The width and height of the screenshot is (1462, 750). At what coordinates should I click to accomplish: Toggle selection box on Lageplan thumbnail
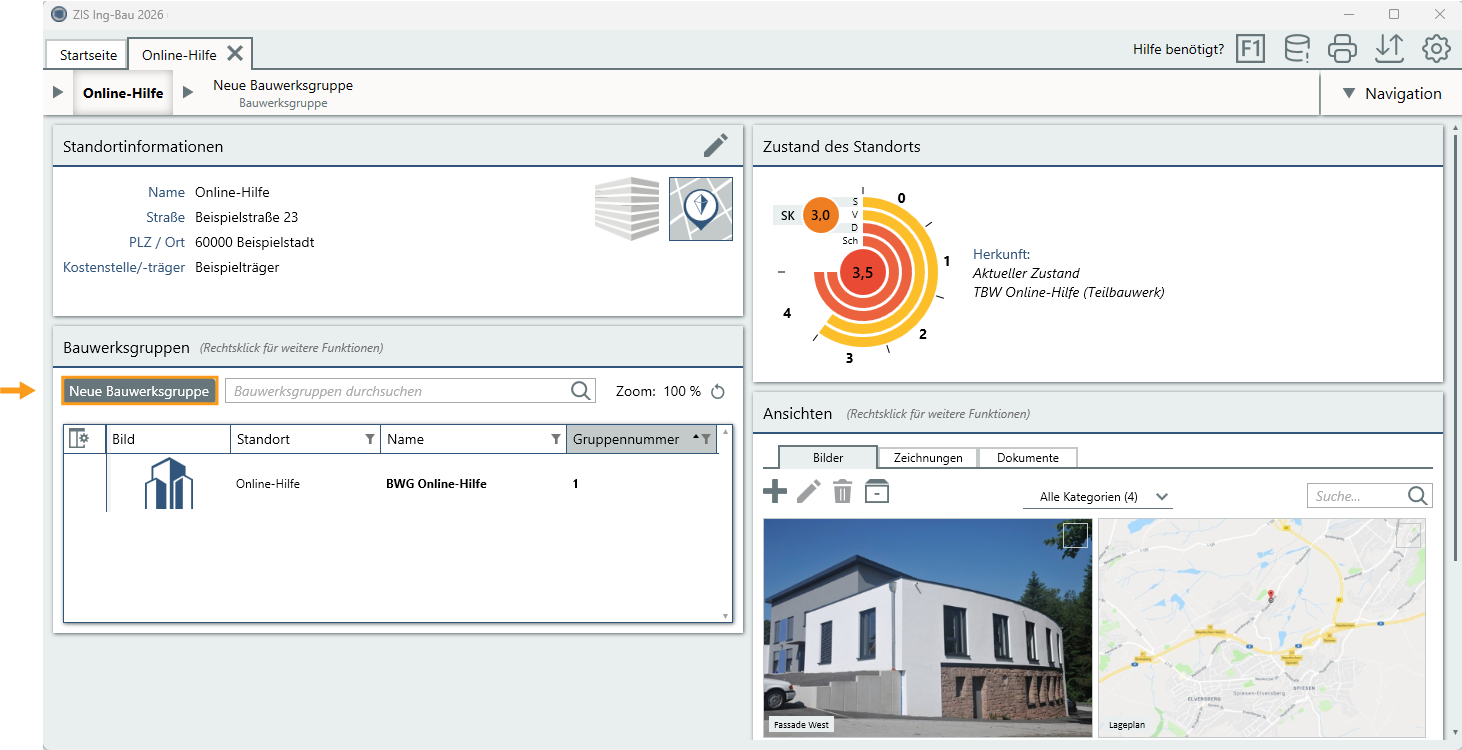tap(1408, 535)
